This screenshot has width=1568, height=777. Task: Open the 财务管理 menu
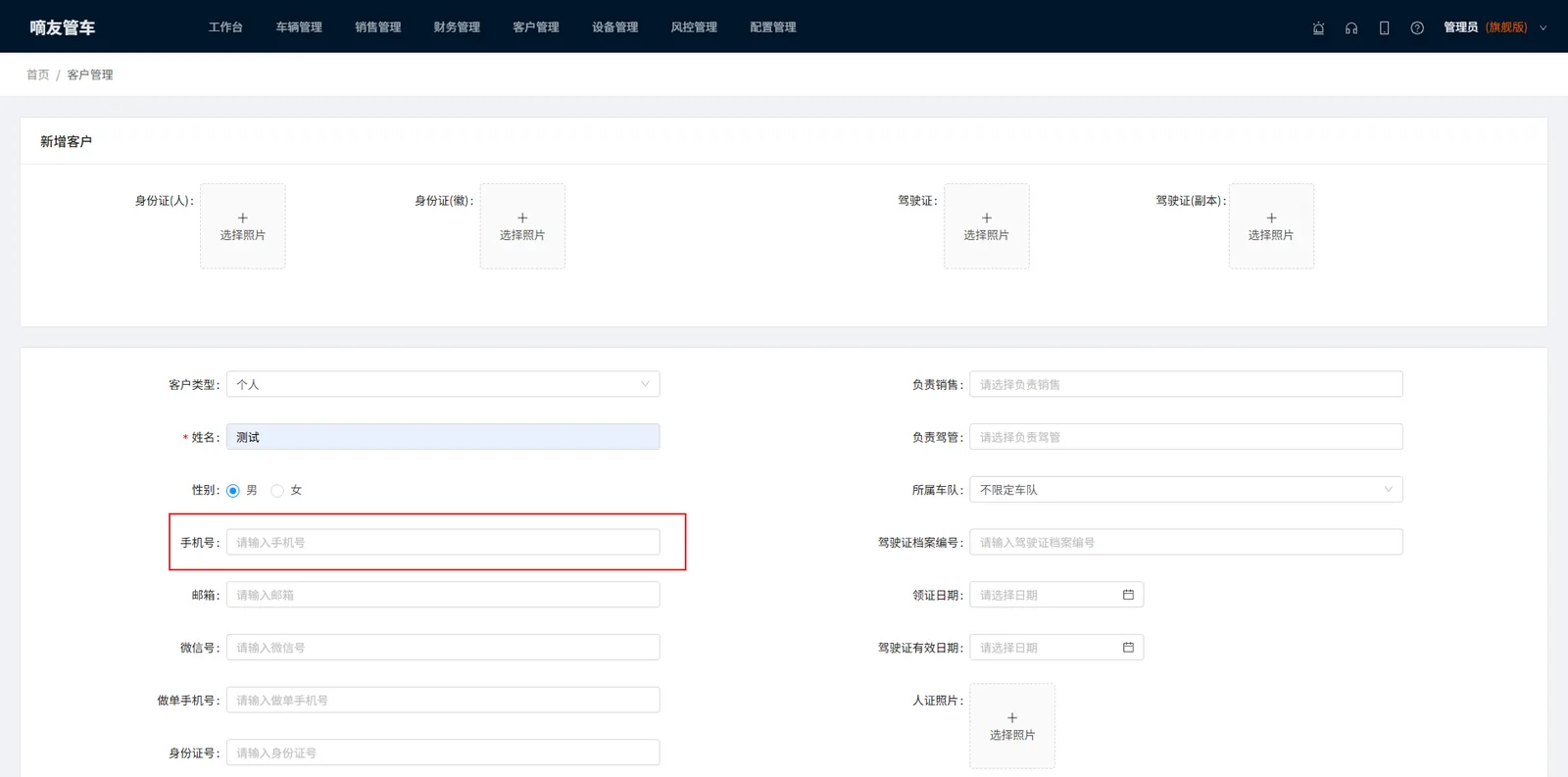click(457, 27)
